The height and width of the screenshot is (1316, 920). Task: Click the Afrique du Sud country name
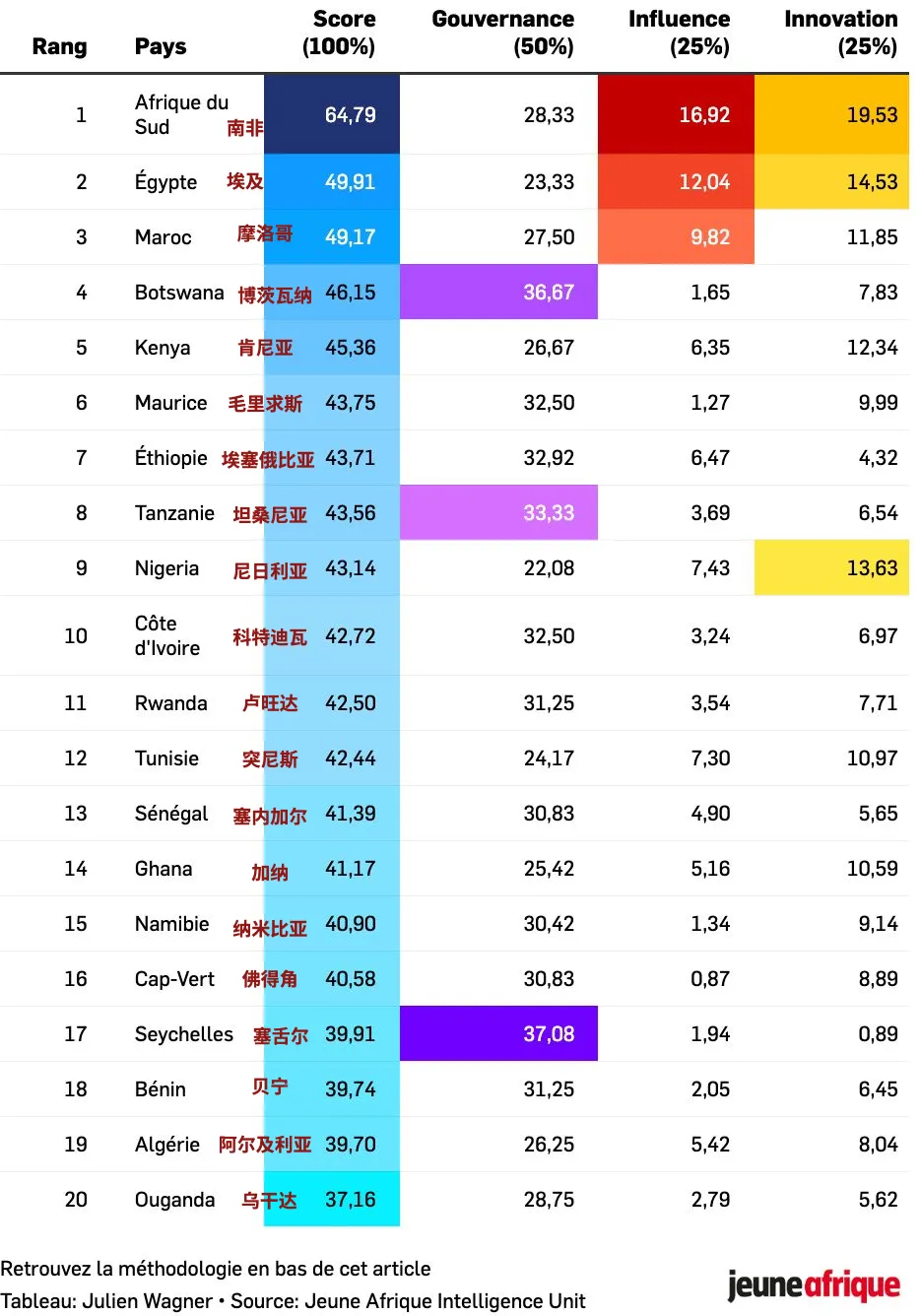[181, 114]
